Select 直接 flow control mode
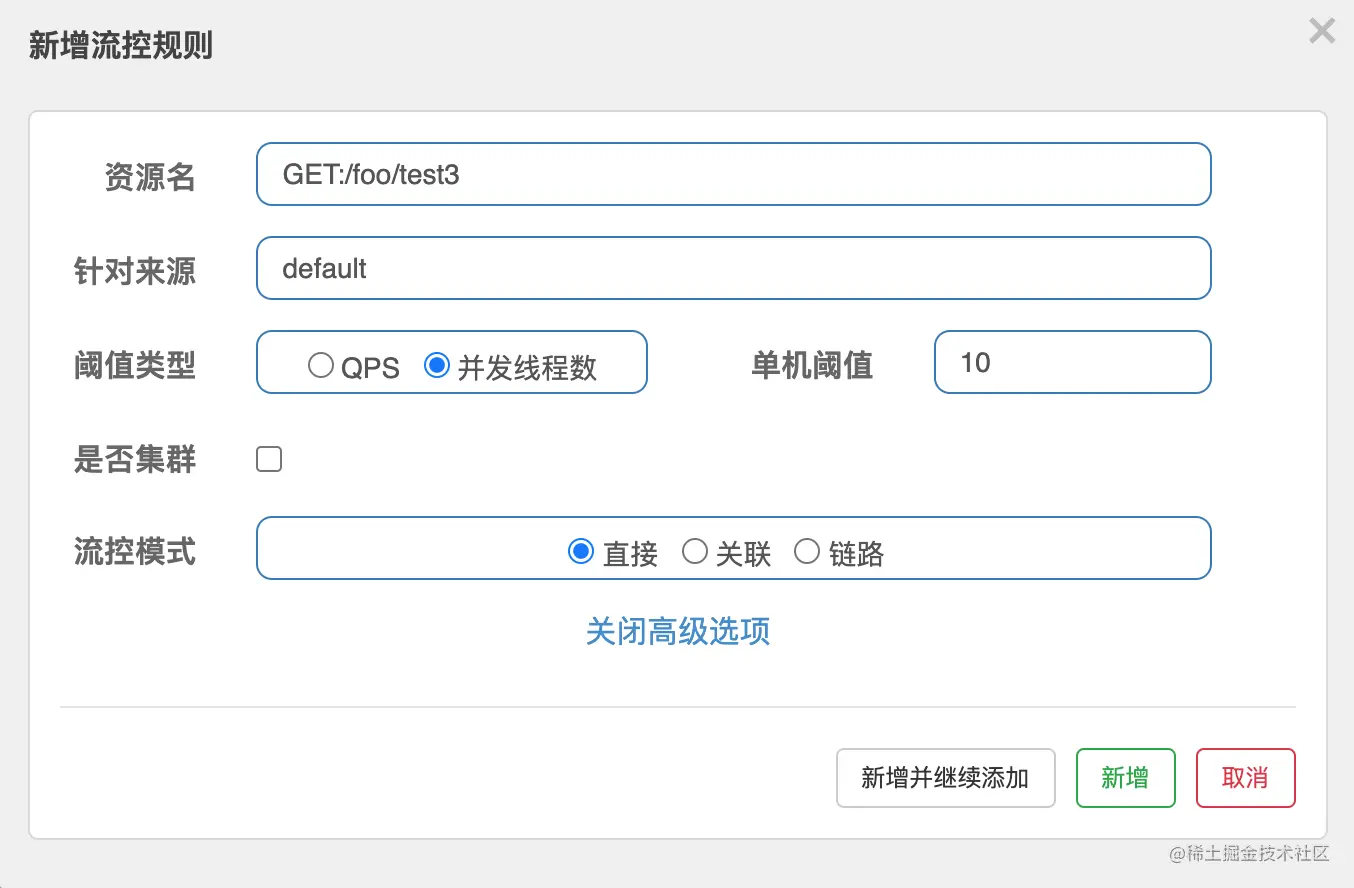The width and height of the screenshot is (1354, 888). coord(580,551)
